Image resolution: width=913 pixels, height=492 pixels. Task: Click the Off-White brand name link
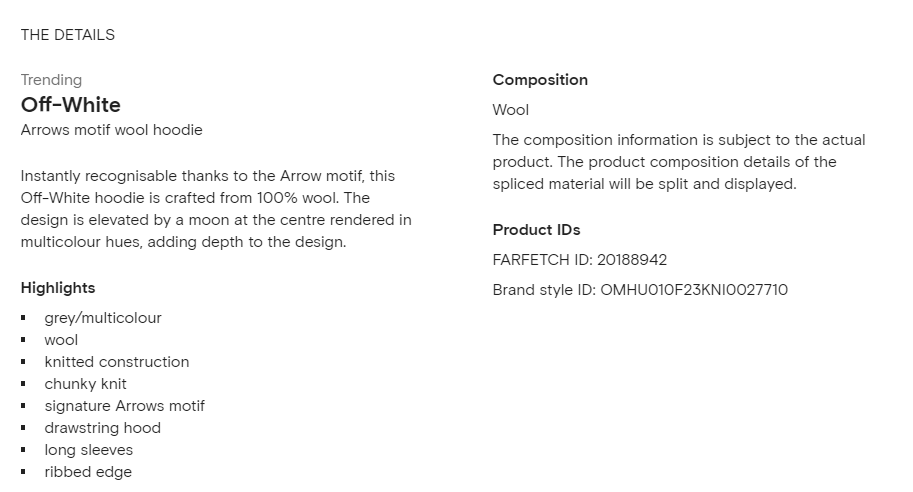click(70, 105)
